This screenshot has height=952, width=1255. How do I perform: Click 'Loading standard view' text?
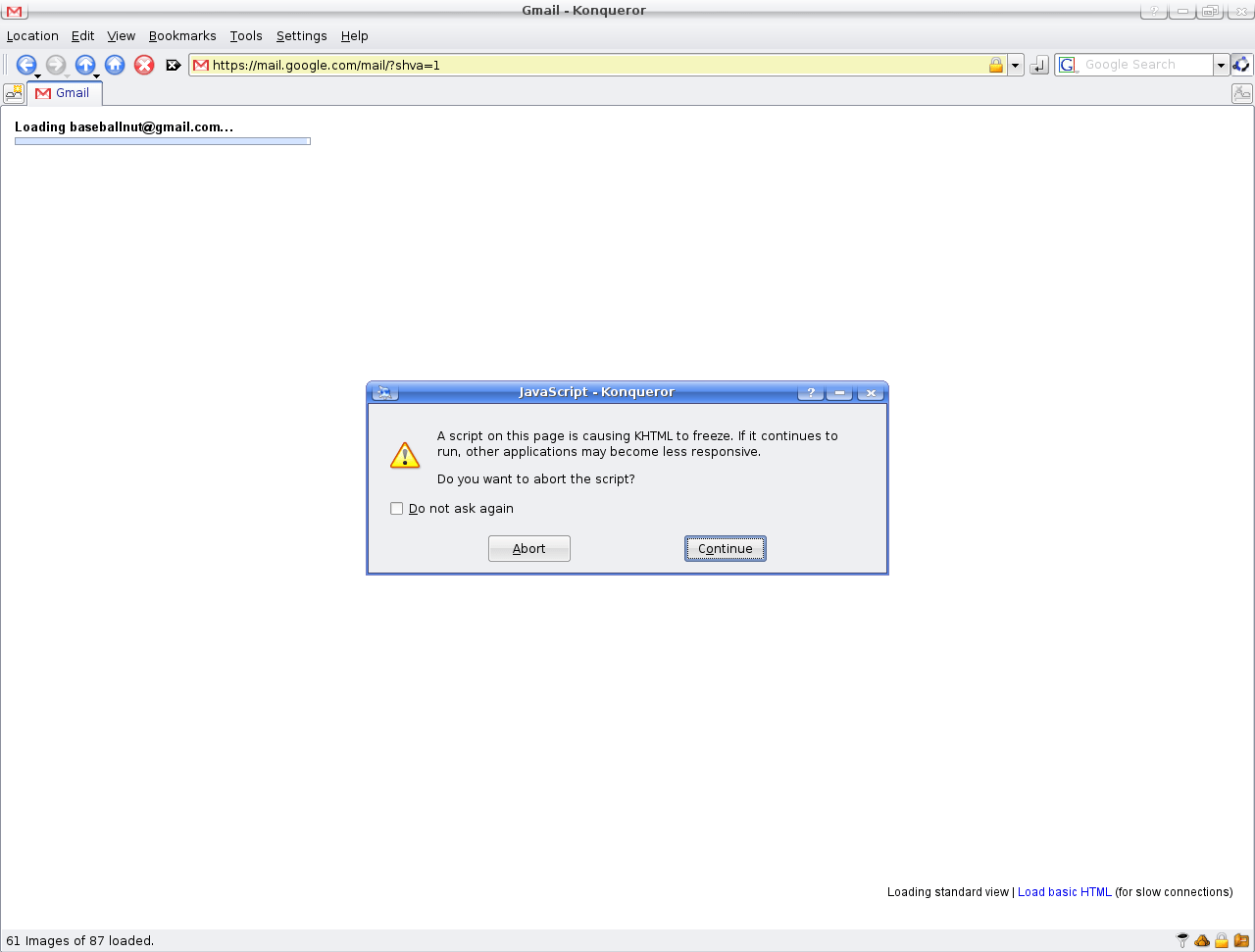tap(948, 892)
